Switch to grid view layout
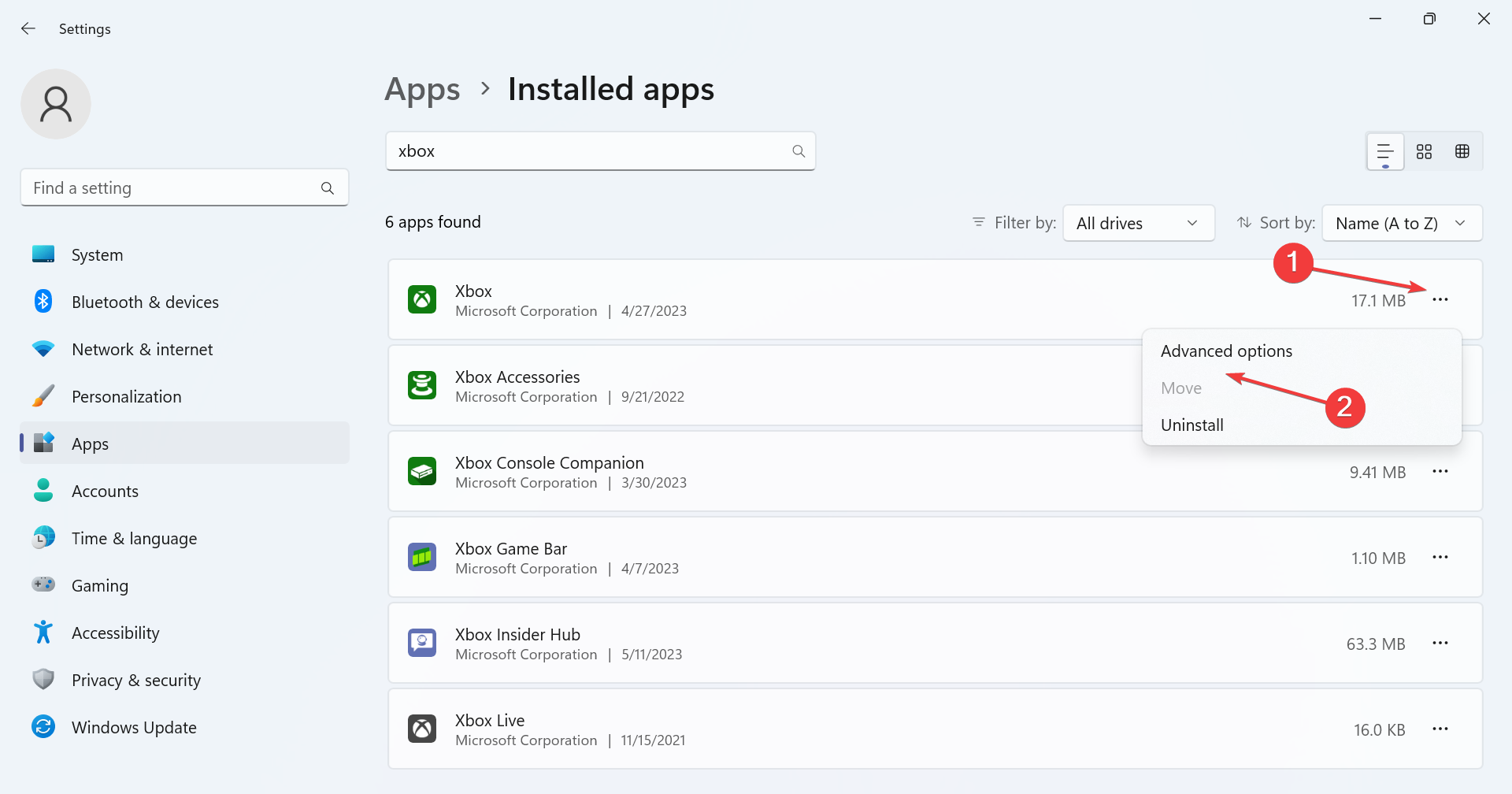The image size is (1512, 794). pyautogui.click(x=1424, y=151)
